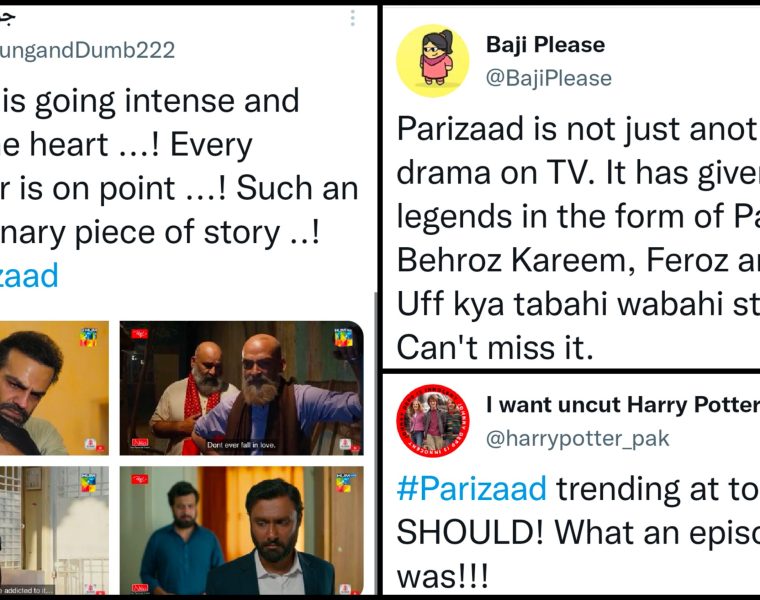
Task: Open the @harrypotter_pak handle link
Action: tap(577, 438)
